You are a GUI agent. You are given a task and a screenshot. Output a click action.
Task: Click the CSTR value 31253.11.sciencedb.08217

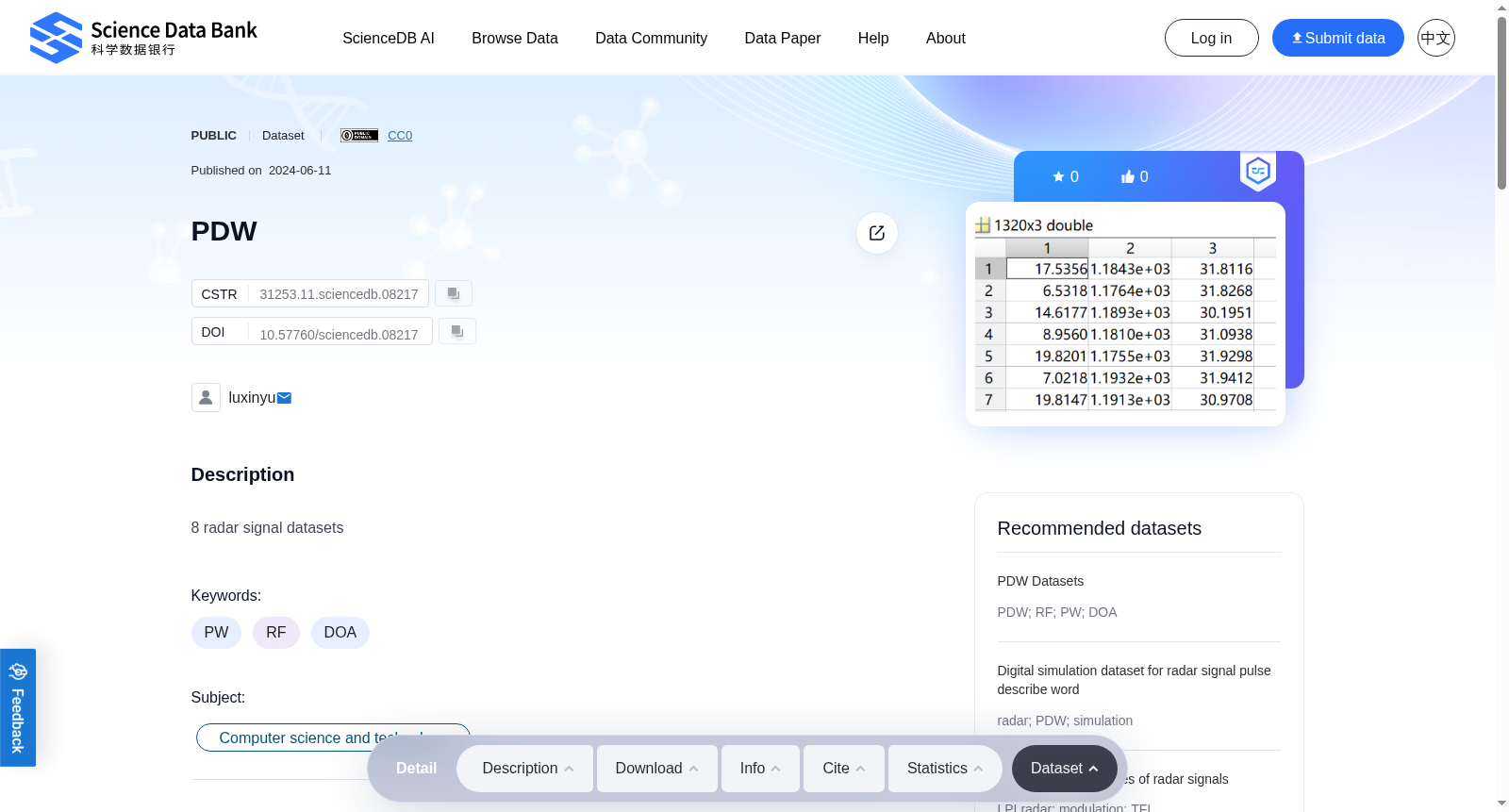(339, 294)
